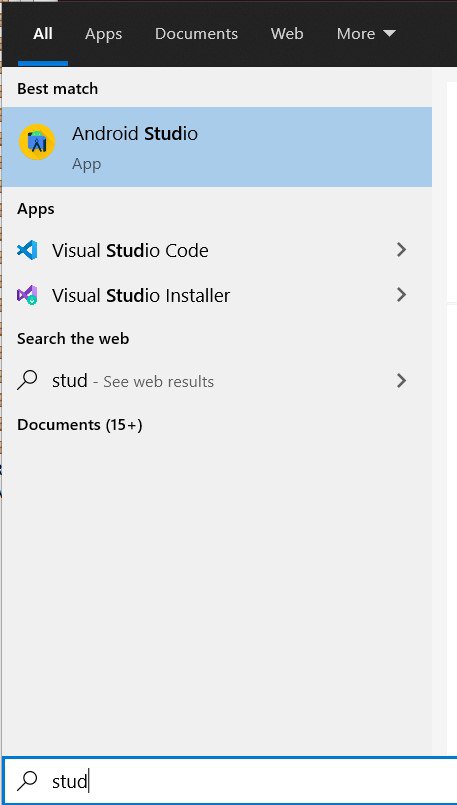Open Visual Studio Installer result
The width and height of the screenshot is (457, 805).
tap(217, 295)
